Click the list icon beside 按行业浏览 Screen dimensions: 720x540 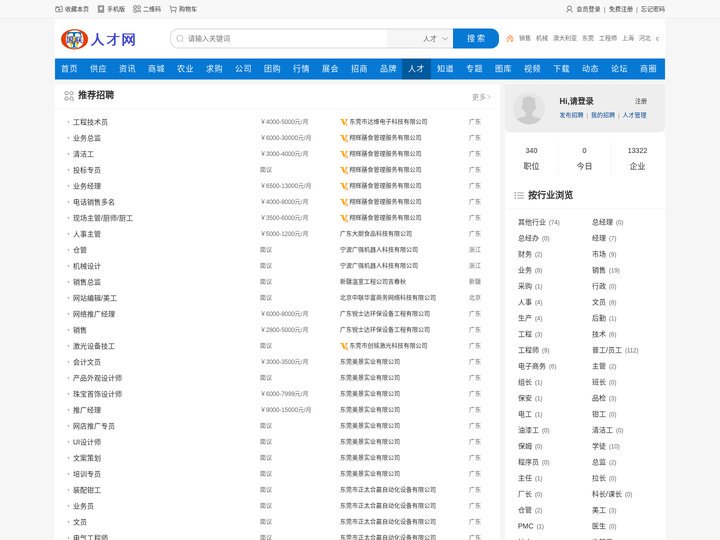519,195
